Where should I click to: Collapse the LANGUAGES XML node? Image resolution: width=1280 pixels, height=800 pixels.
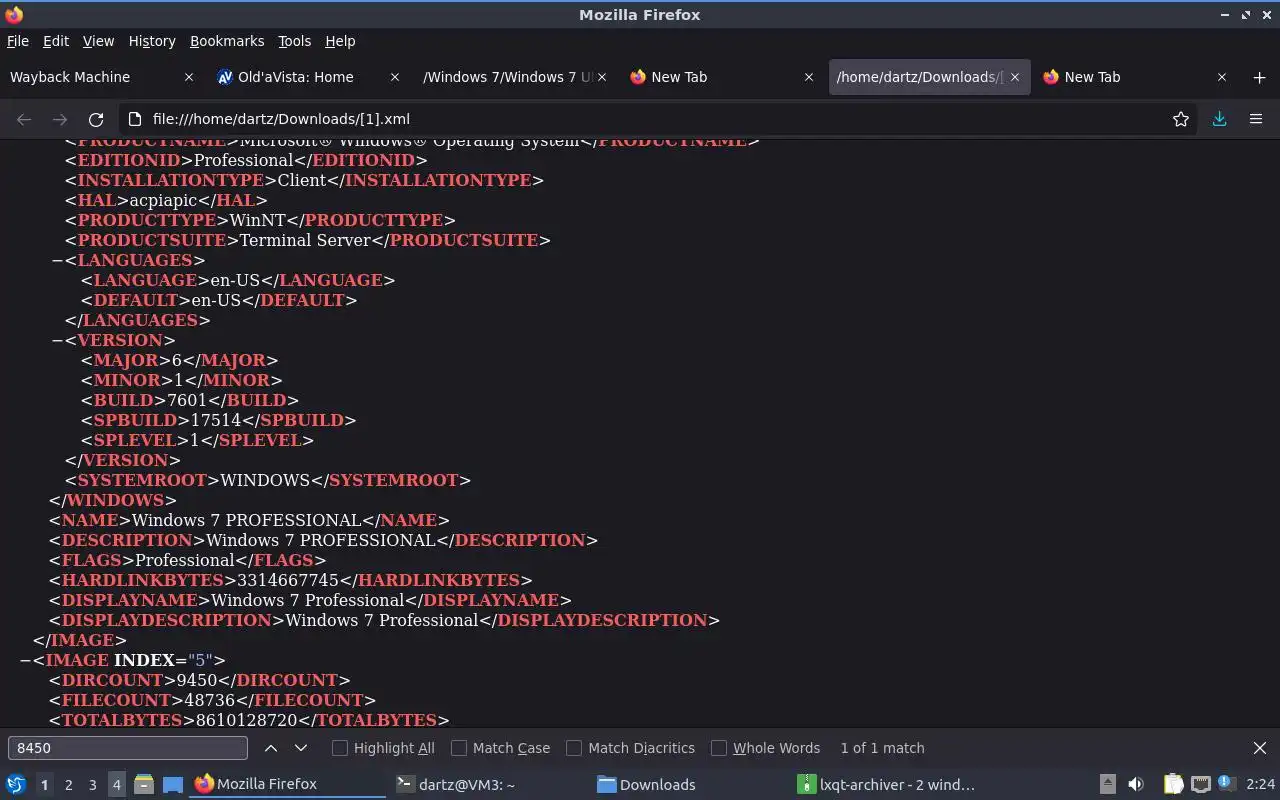coord(58,260)
